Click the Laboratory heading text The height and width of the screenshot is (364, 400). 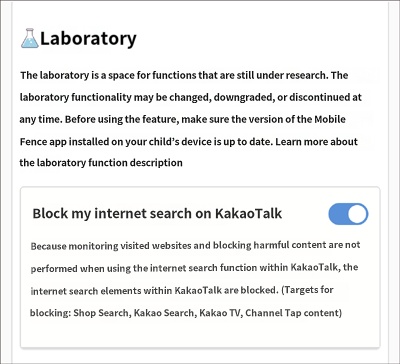pos(88,39)
